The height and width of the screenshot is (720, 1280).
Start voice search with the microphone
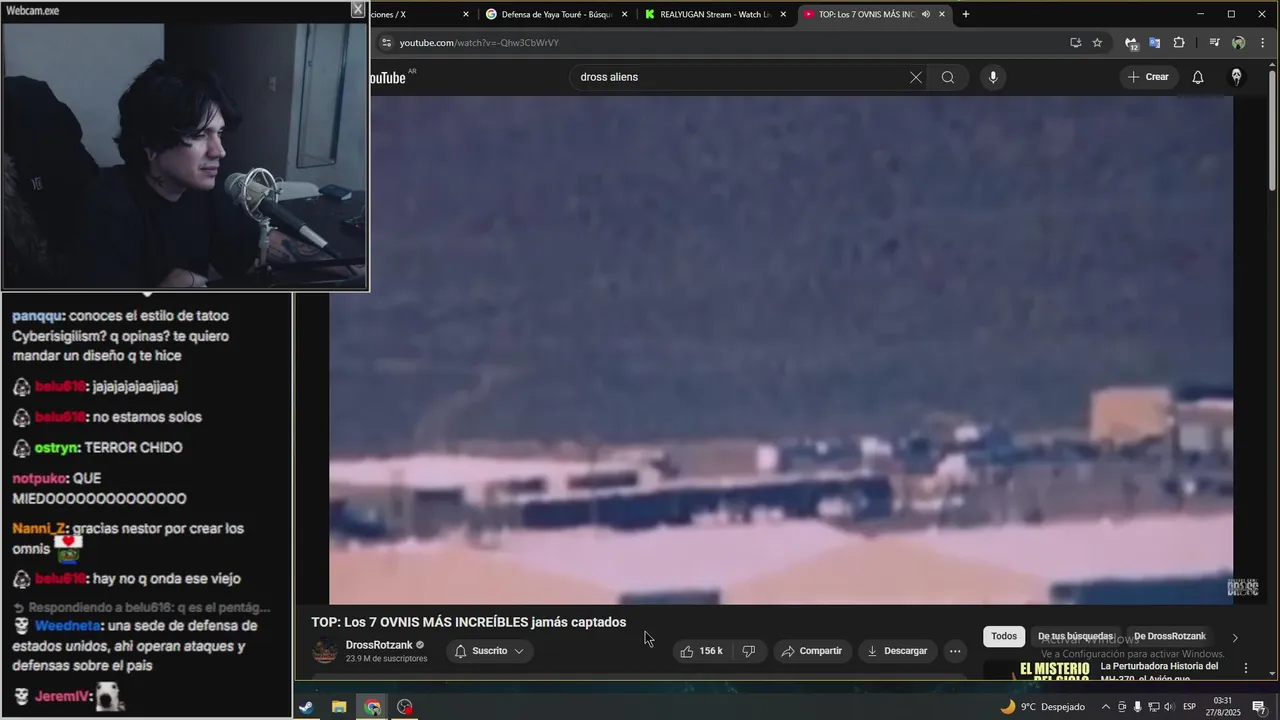pyautogui.click(x=992, y=77)
